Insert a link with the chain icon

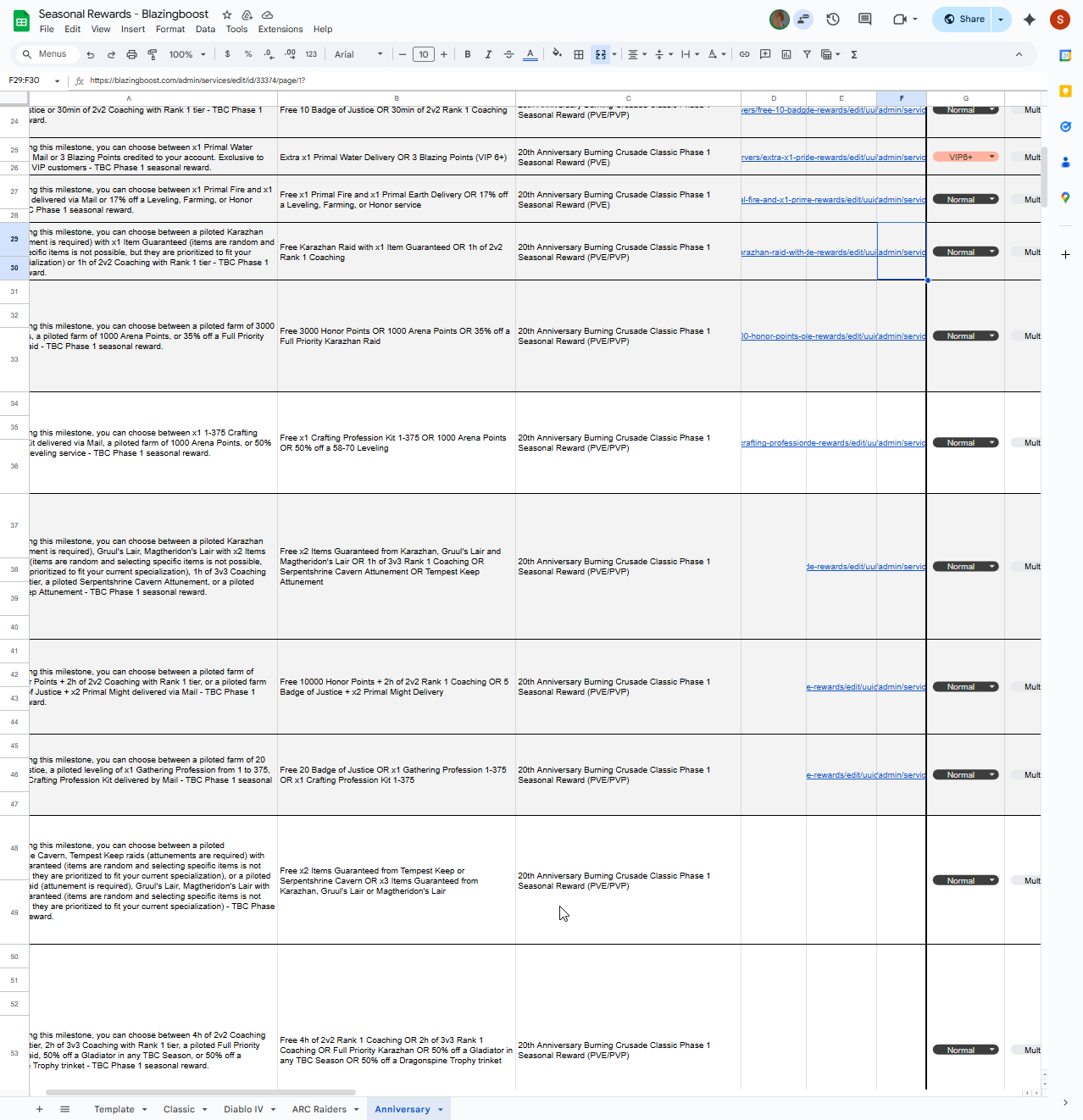pos(744,54)
